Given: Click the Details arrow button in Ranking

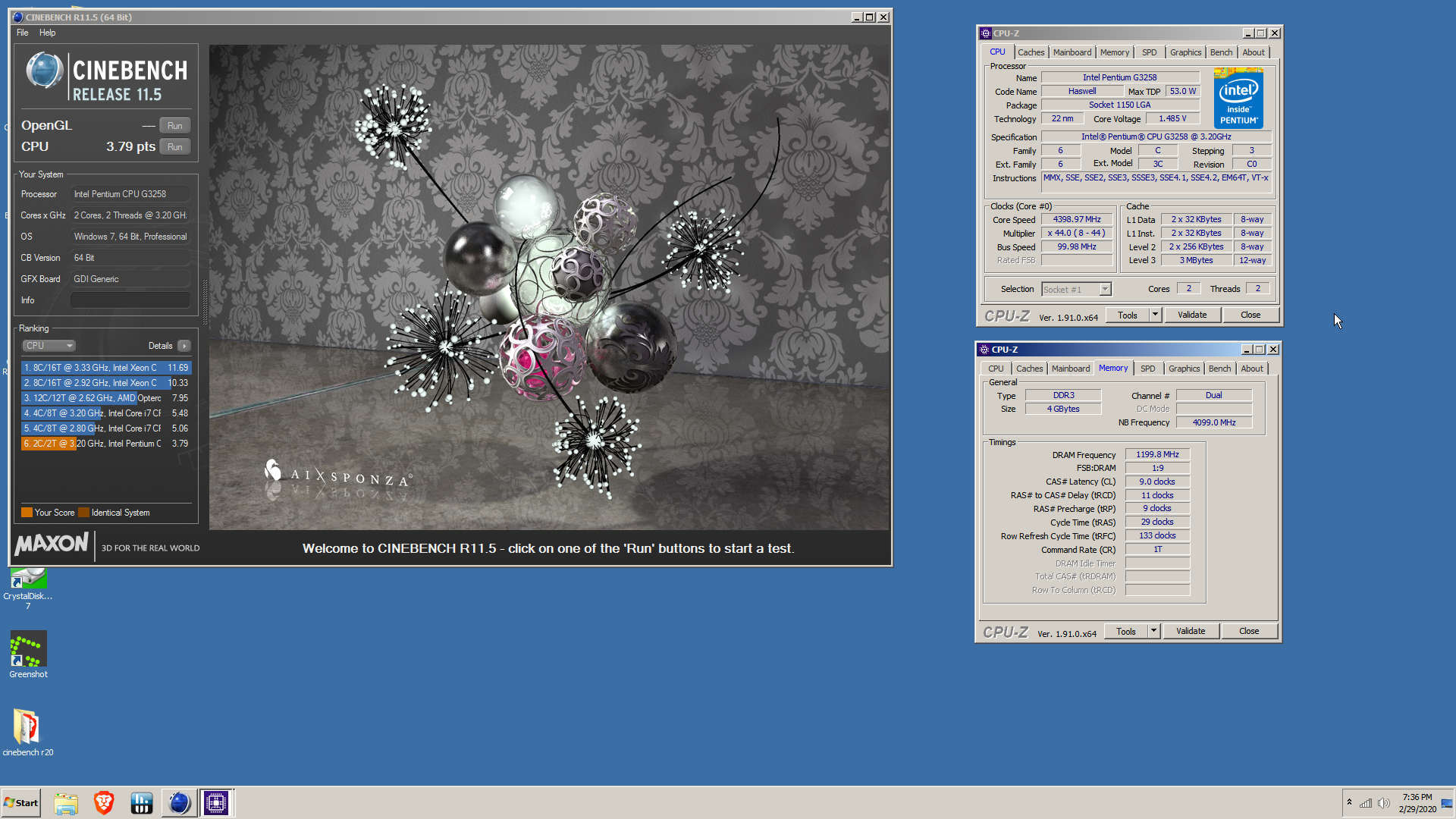Looking at the screenshot, I should tap(184, 346).
